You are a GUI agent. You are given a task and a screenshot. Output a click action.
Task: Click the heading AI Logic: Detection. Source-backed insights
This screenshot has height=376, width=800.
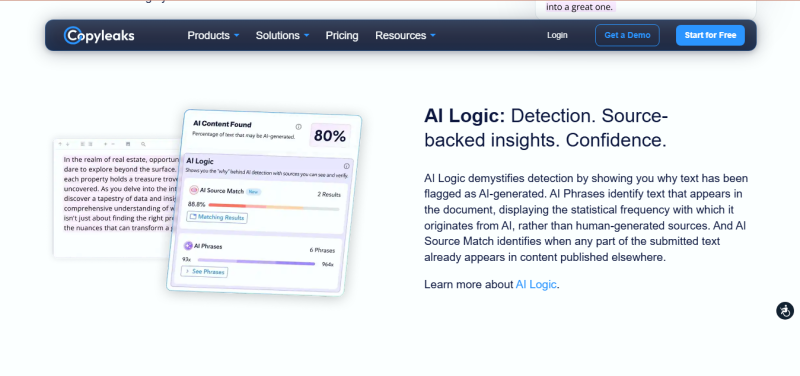coord(546,128)
